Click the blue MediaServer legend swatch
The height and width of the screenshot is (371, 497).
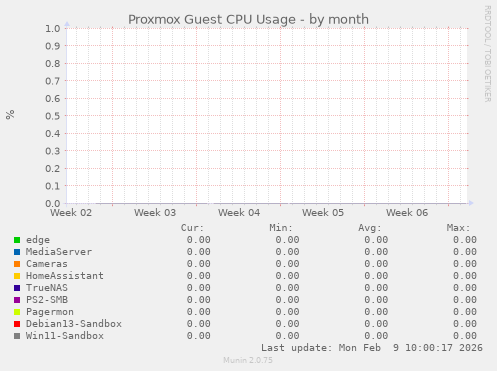[x=17, y=252]
